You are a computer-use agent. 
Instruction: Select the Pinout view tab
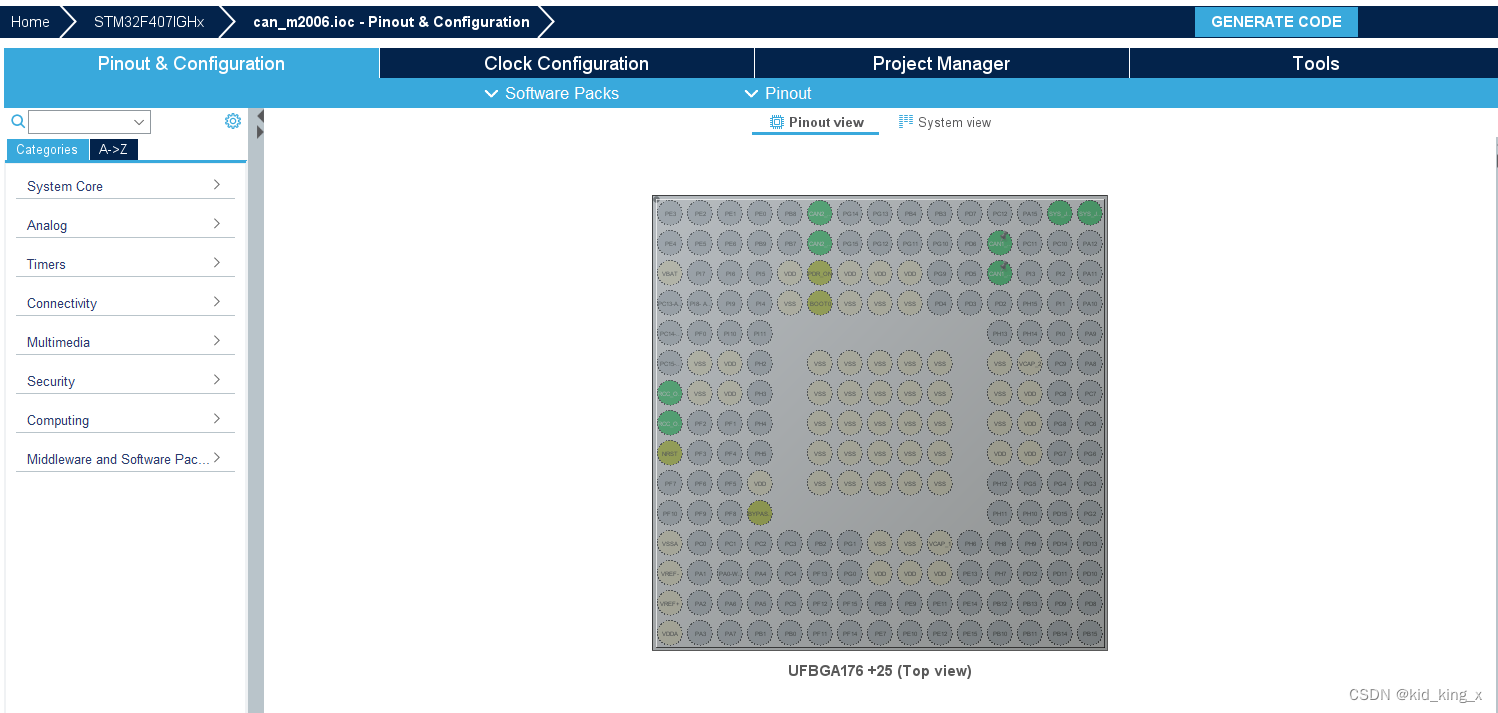tap(816, 122)
